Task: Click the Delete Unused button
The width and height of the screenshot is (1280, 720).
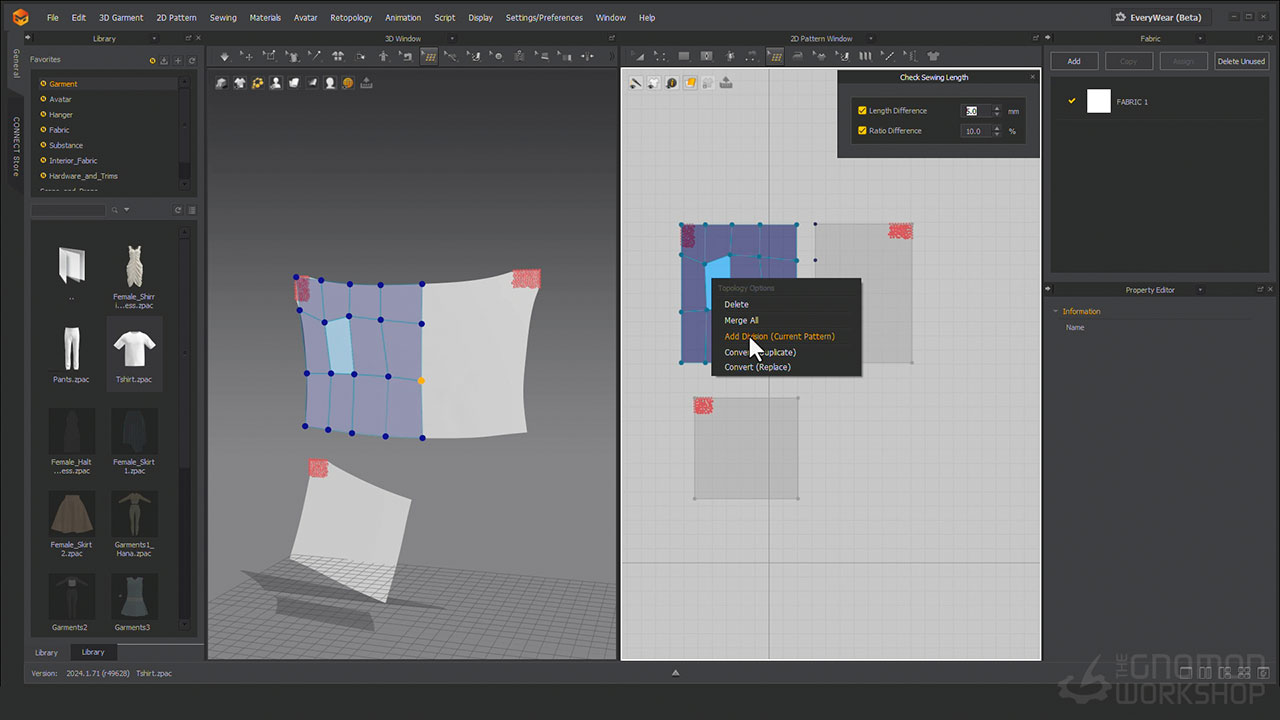Action: coord(1241,61)
